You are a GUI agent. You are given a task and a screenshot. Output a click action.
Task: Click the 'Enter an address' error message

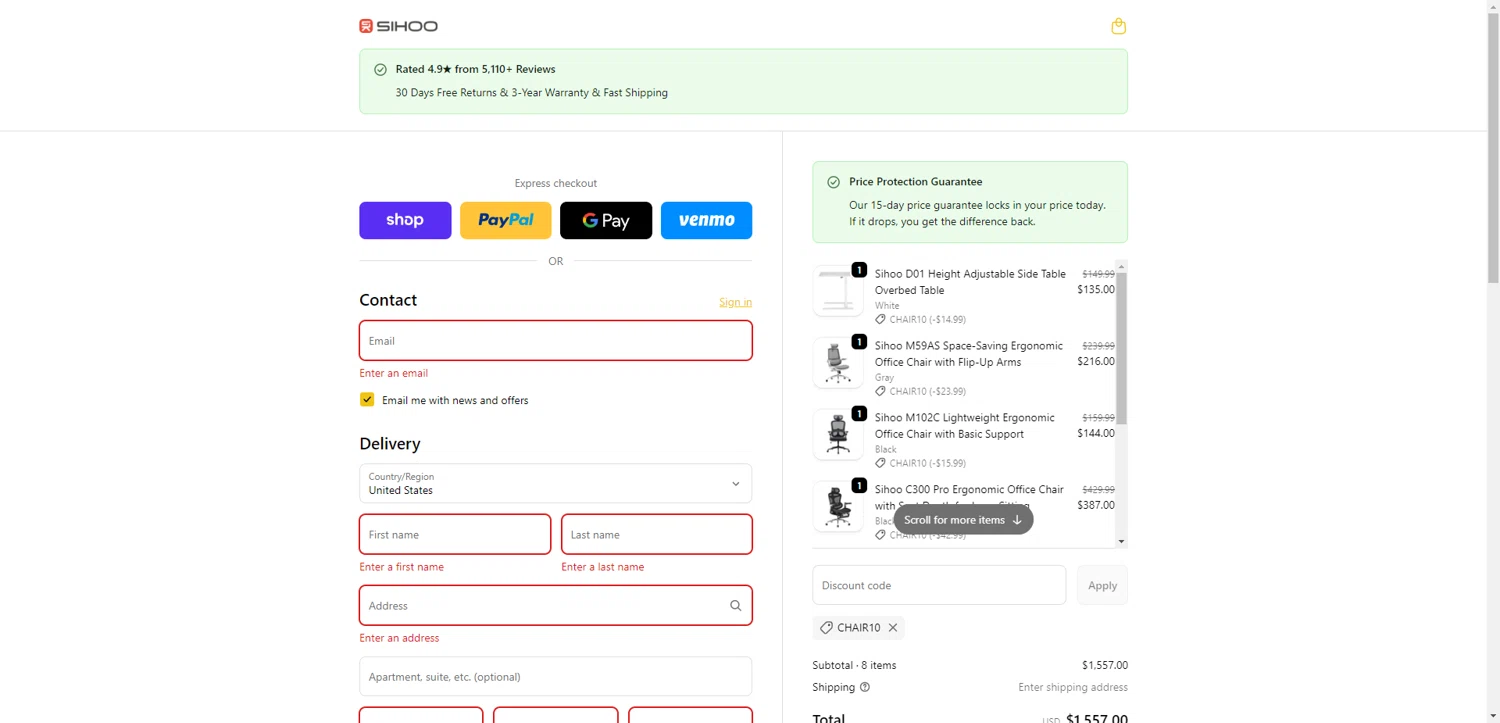pyautogui.click(x=399, y=638)
